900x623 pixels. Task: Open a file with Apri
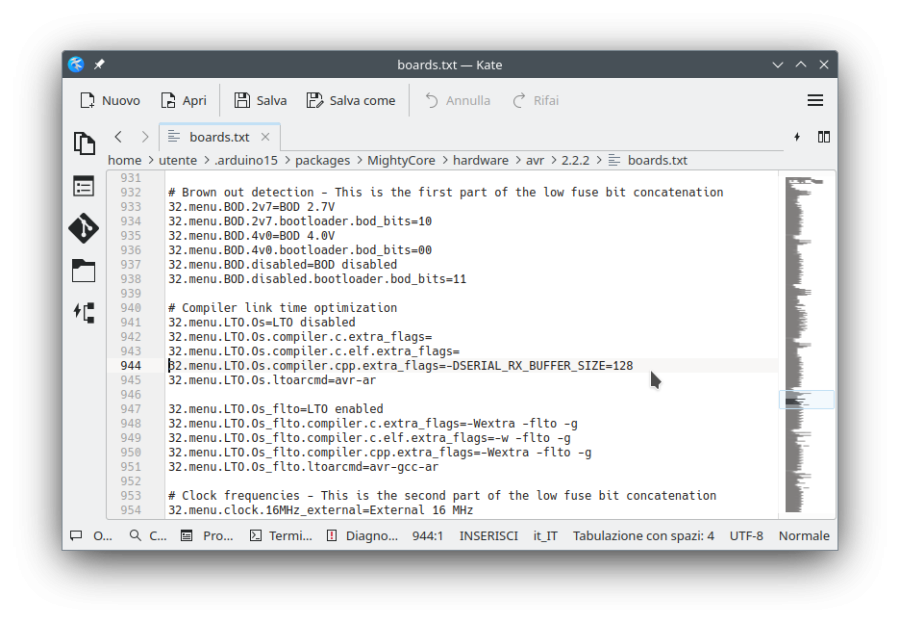tap(183, 100)
